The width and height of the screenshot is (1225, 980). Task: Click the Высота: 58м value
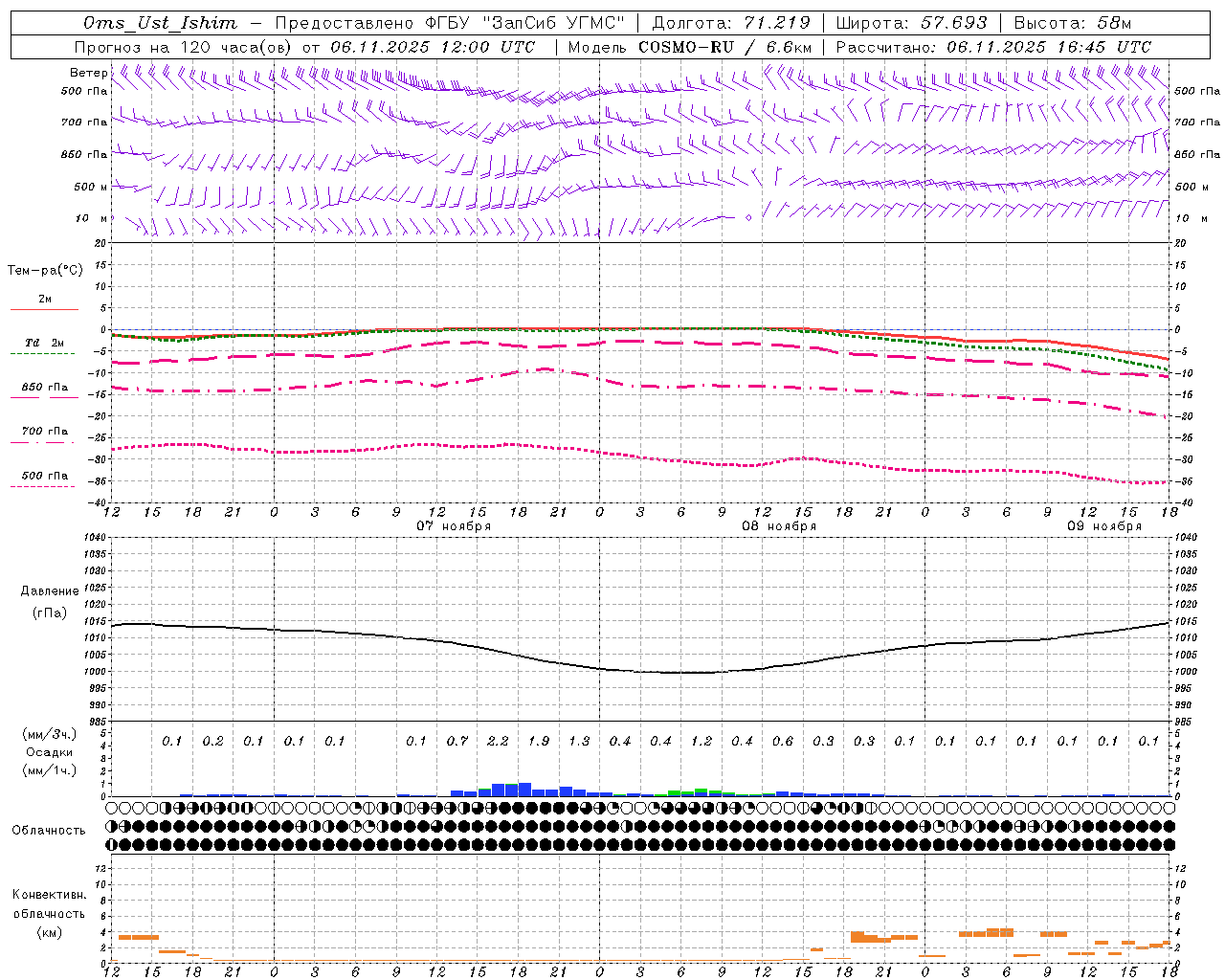[x=1072, y=23]
